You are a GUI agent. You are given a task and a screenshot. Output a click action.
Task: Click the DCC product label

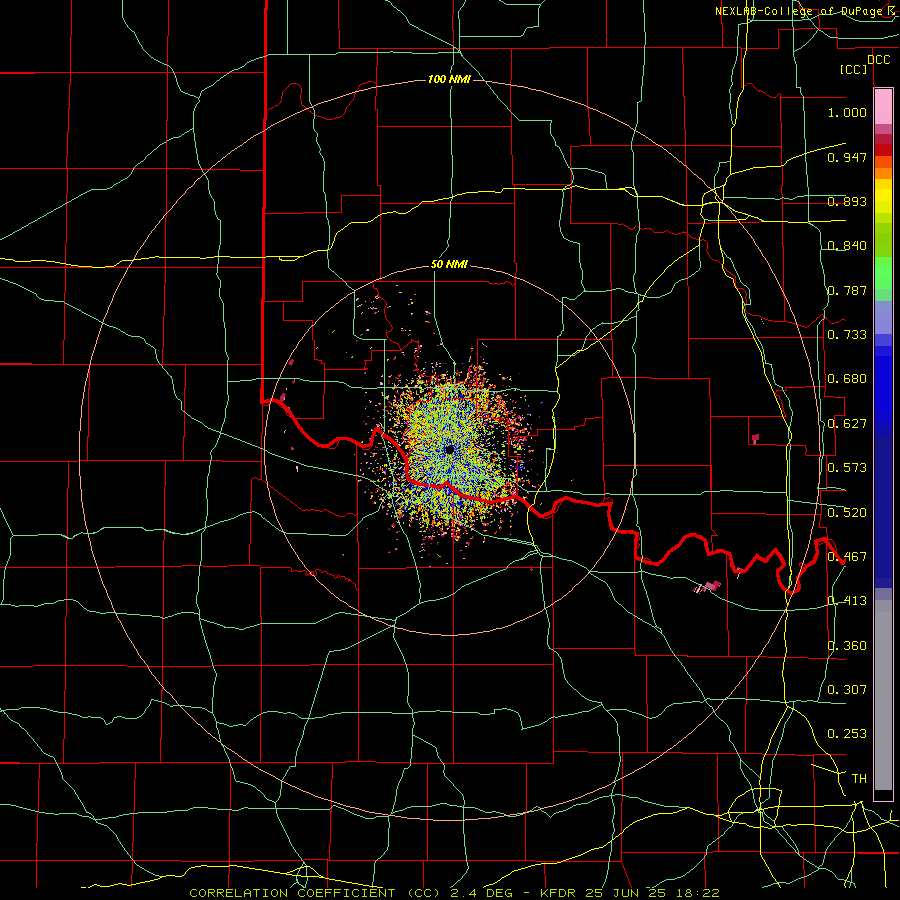878,60
